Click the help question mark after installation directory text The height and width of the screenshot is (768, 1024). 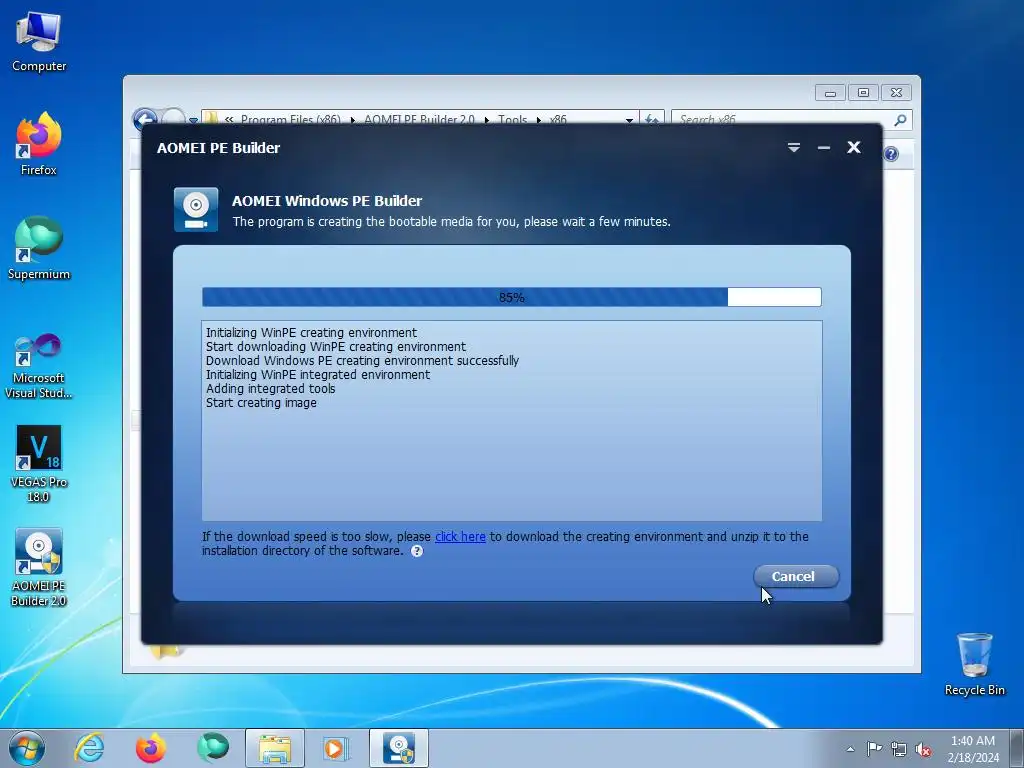coord(417,551)
